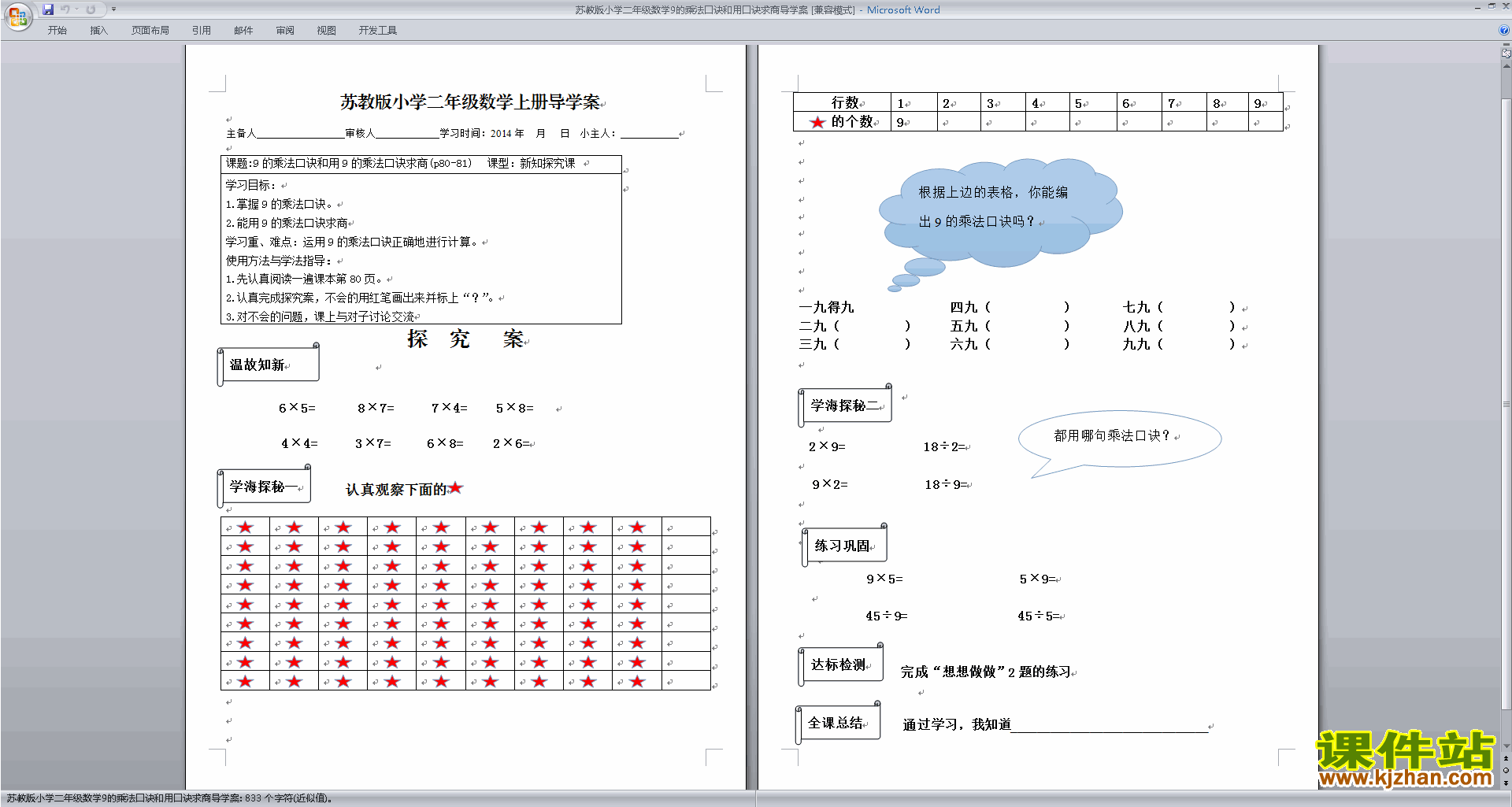Click the blue thought cloud shape
Viewport: 1512px width, 807px height.
1001,214
